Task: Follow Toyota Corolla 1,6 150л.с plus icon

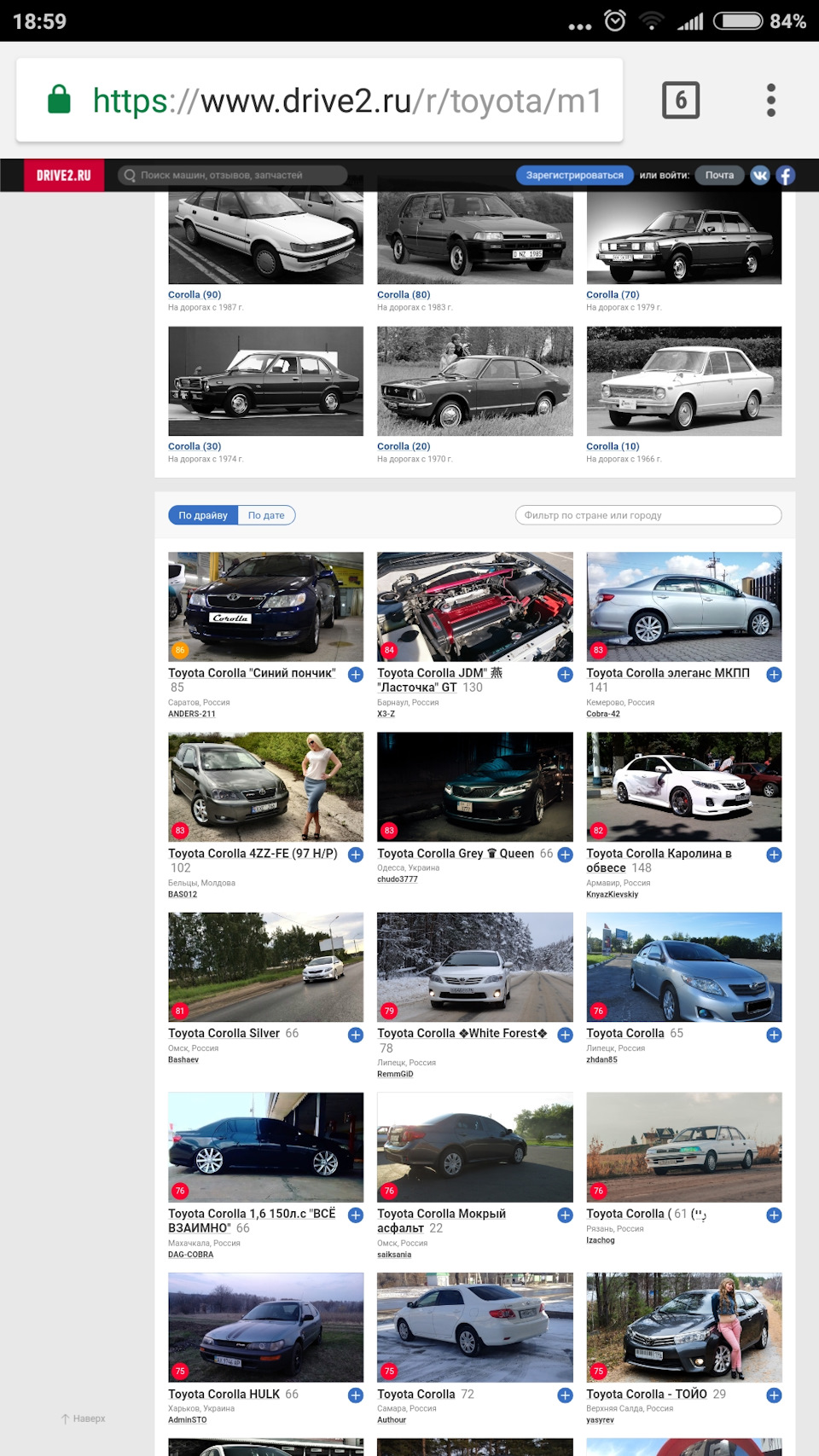Action: [x=356, y=1215]
